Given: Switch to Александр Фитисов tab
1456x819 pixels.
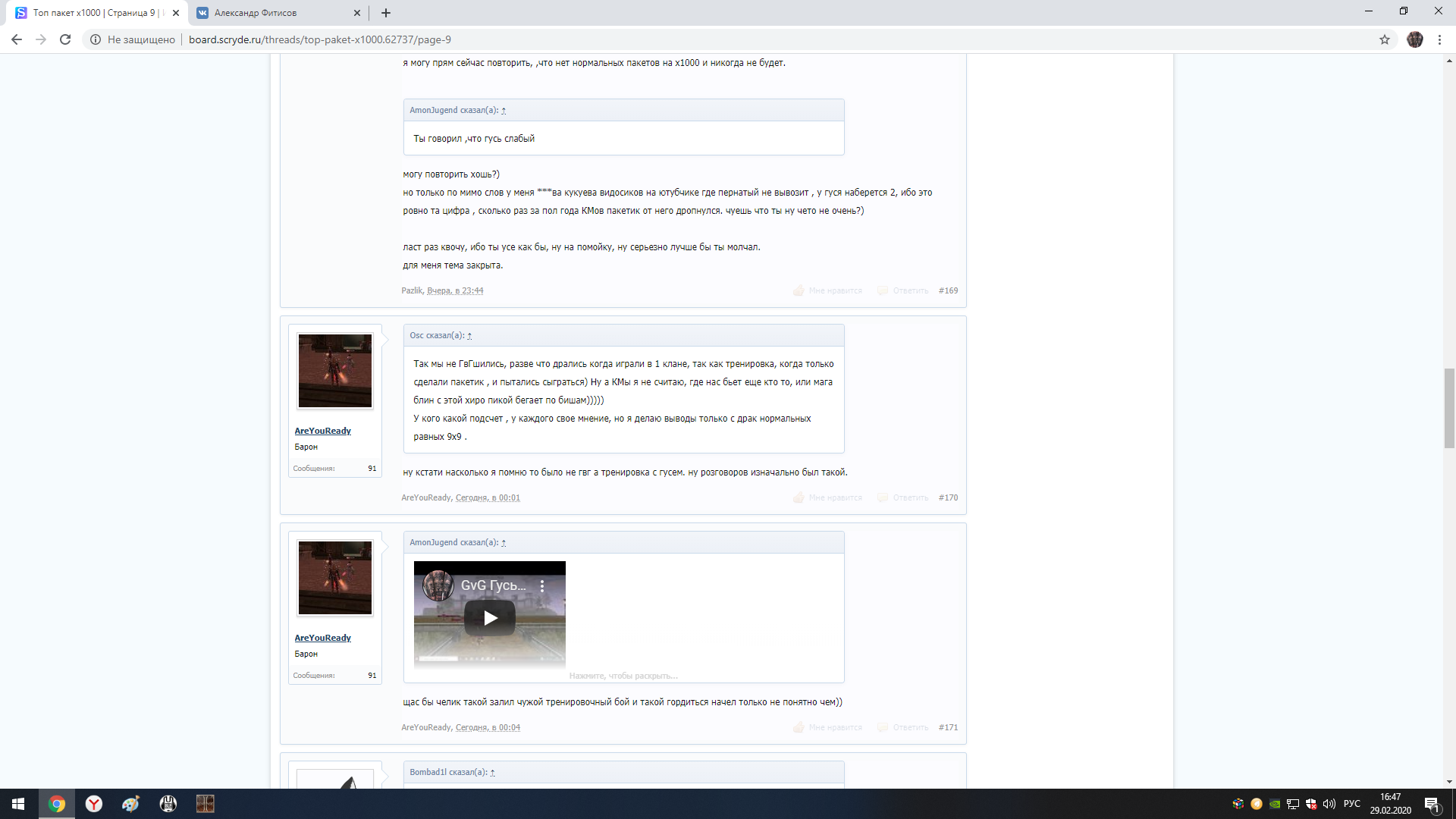Looking at the screenshot, I should pos(256,13).
